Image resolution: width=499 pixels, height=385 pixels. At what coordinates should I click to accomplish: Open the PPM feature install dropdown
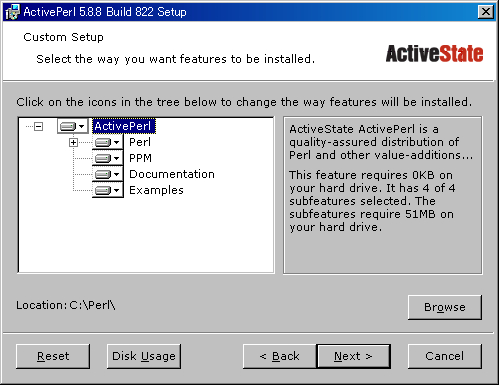coord(107,158)
